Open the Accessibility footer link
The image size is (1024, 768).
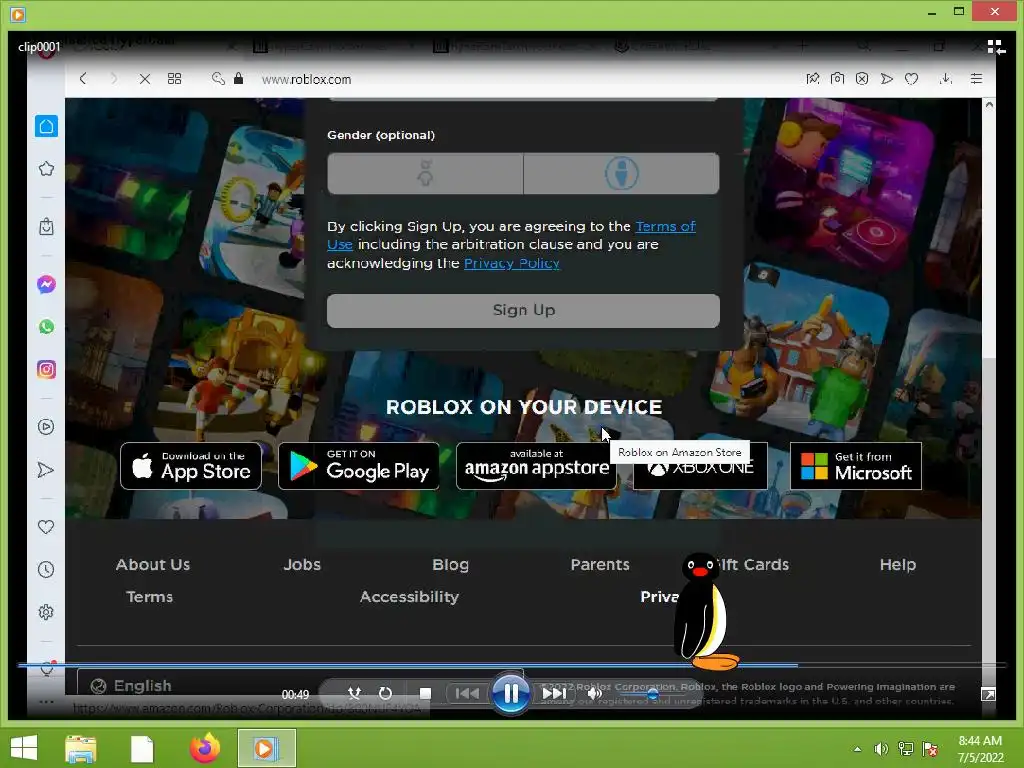point(409,596)
